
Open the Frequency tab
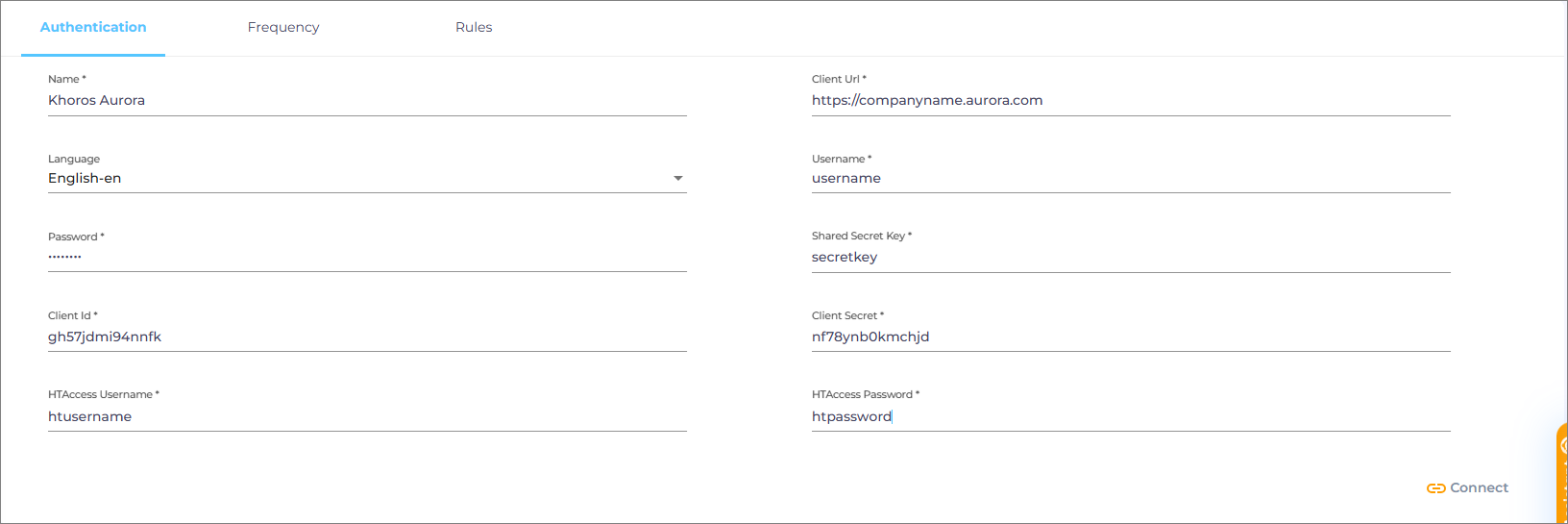(x=283, y=28)
